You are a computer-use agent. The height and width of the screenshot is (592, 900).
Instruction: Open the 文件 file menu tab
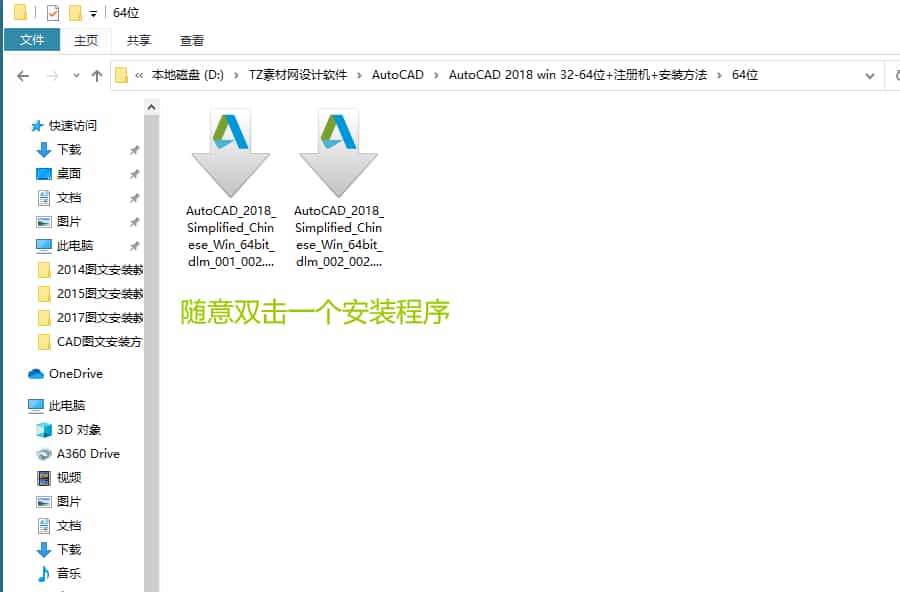(x=32, y=41)
